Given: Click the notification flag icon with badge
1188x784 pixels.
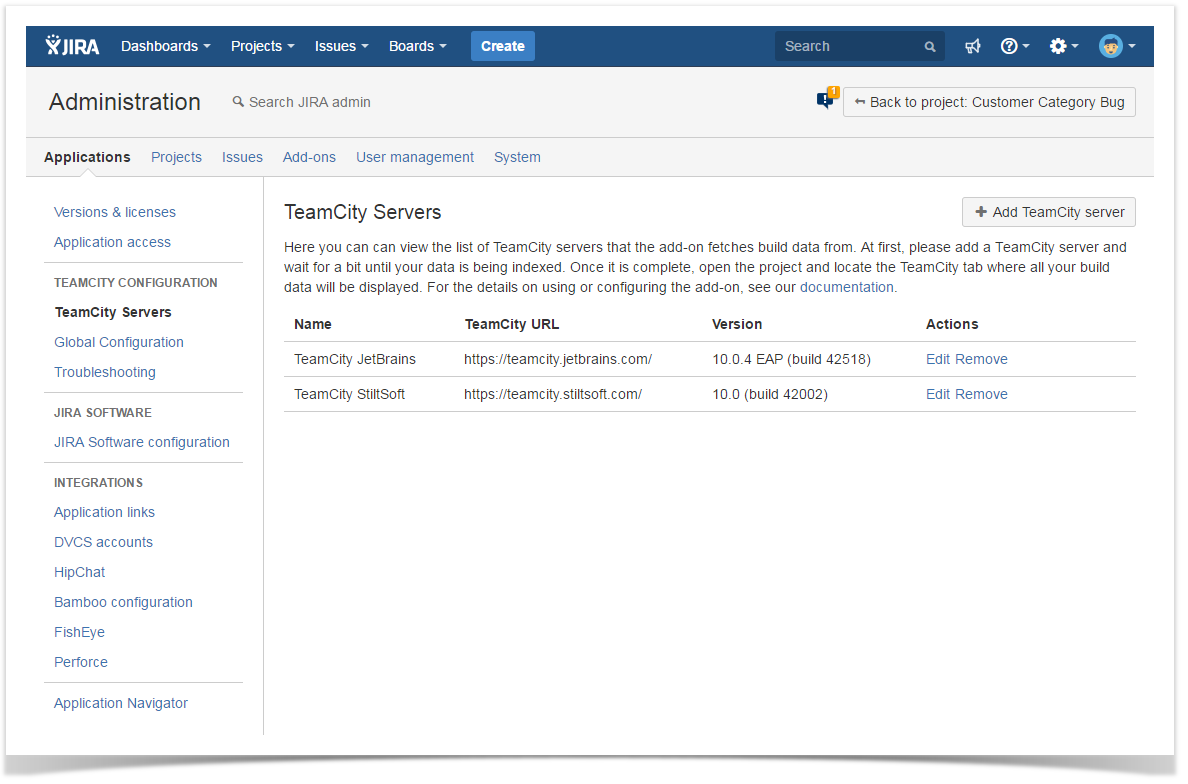Looking at the screenshot, I should tap(826, 100).
